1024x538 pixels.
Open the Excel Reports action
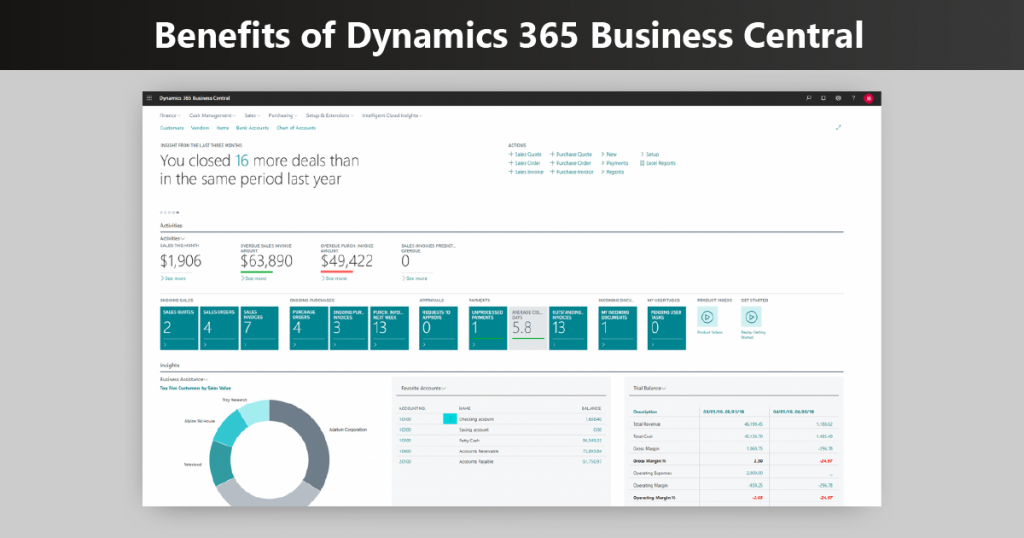(x=658, y=163)
